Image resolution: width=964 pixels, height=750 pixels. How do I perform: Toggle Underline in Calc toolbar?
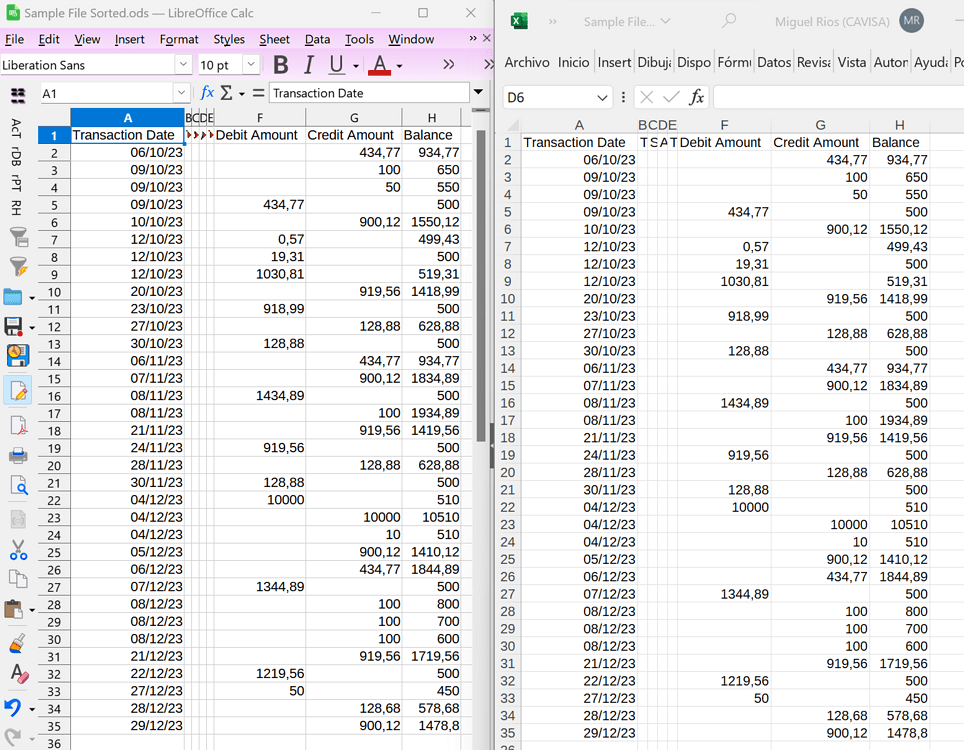(x=336, y=65)
